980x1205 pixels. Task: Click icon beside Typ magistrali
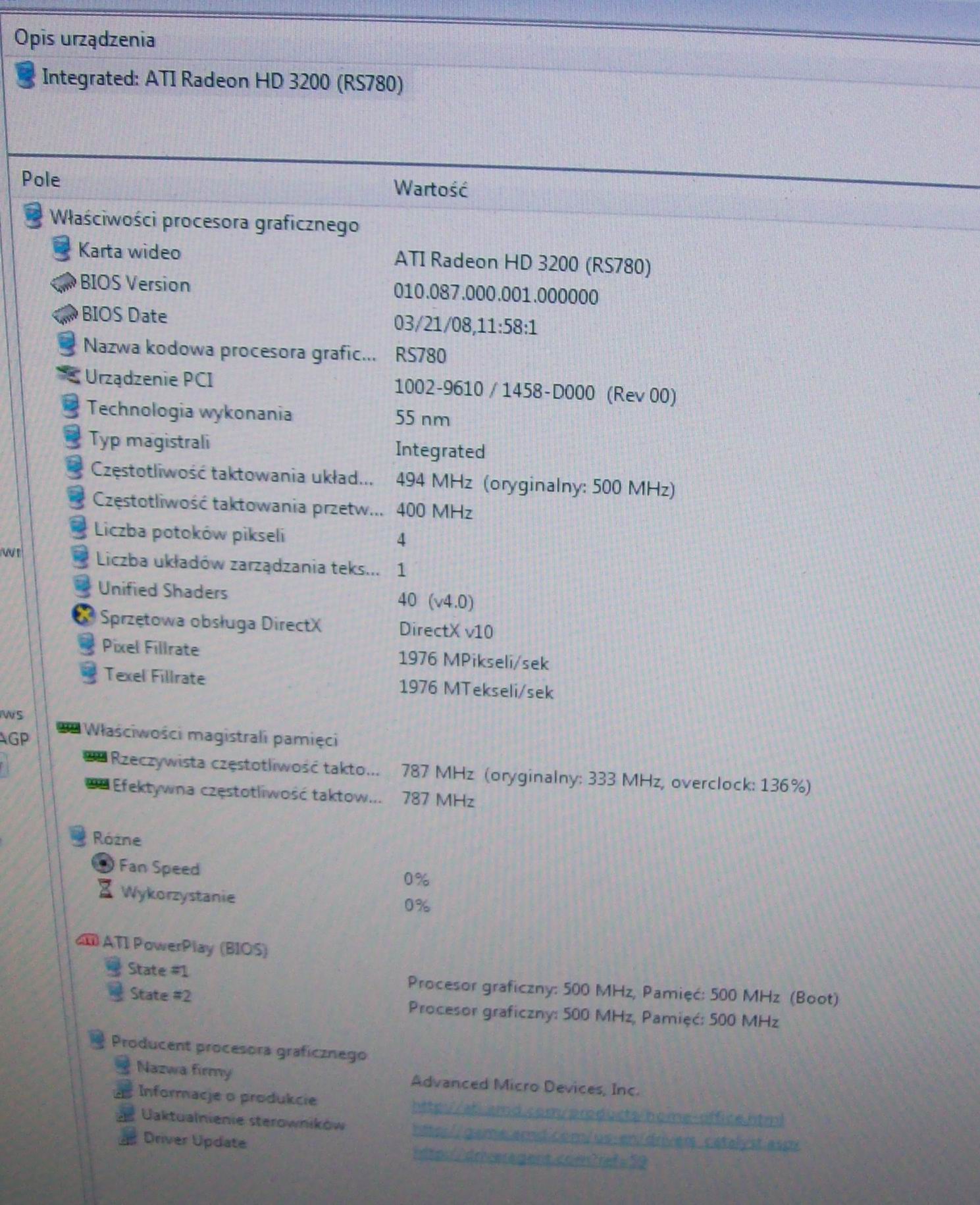pyautogui.click(x=72, y=437)
